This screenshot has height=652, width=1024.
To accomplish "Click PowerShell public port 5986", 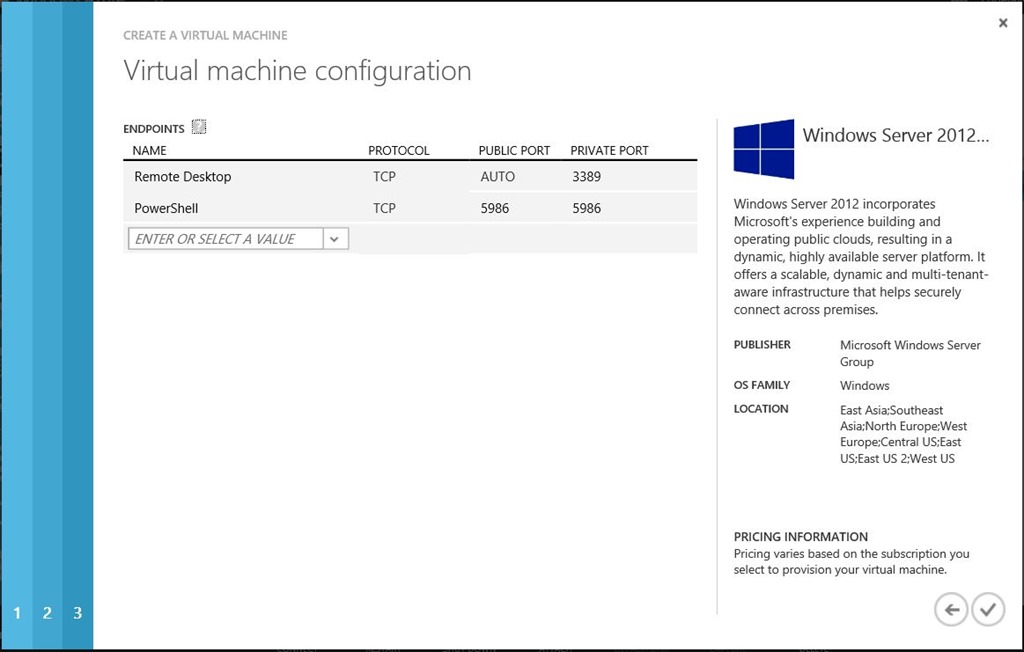I will (x=495, y=208).
